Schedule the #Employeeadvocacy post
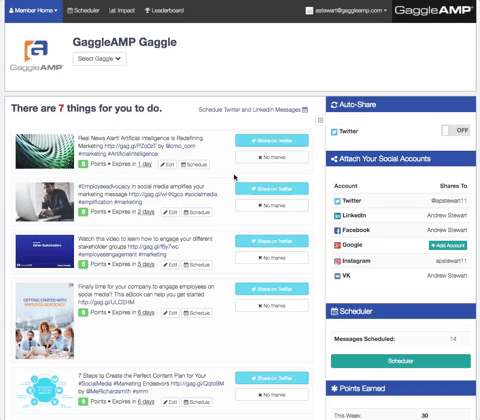The width and height of the screenshot is (480, 420). [x=197, y=212]
